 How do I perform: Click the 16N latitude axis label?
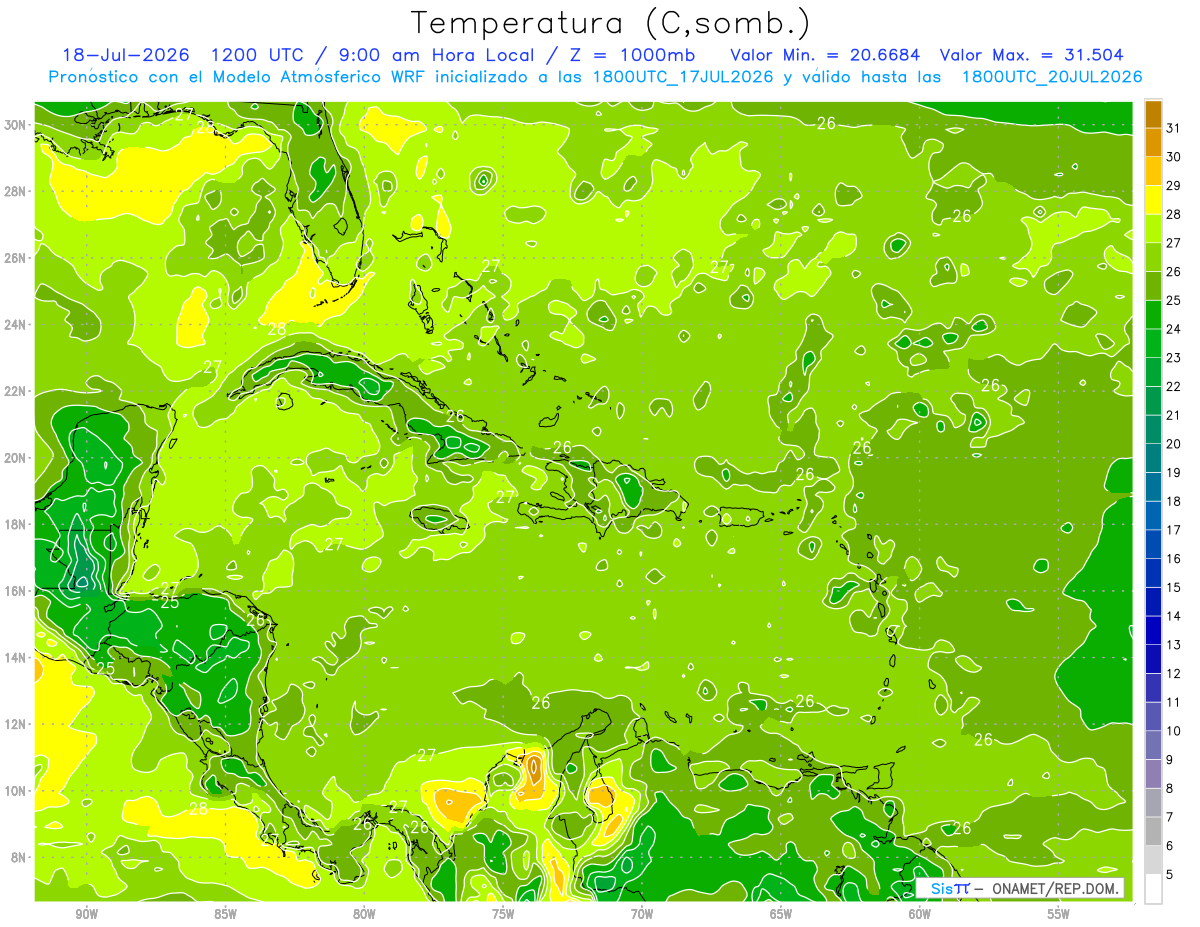tap(15, 591)
